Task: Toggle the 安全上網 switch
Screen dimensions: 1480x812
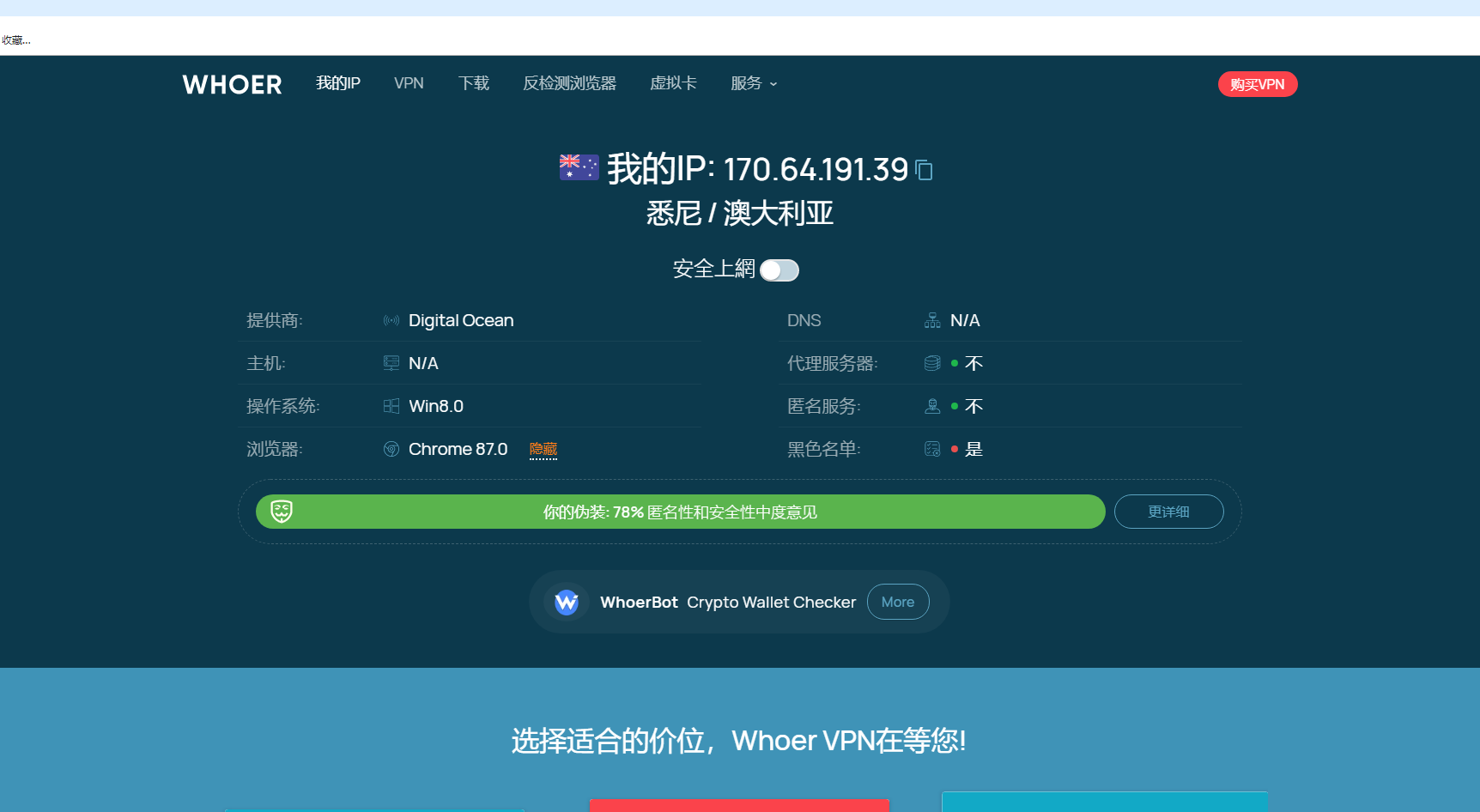Action: [x=779, y=270]
